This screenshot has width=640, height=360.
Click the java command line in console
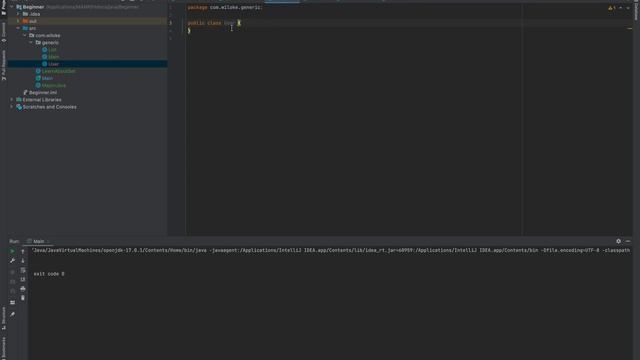click(x=331, y=250)
